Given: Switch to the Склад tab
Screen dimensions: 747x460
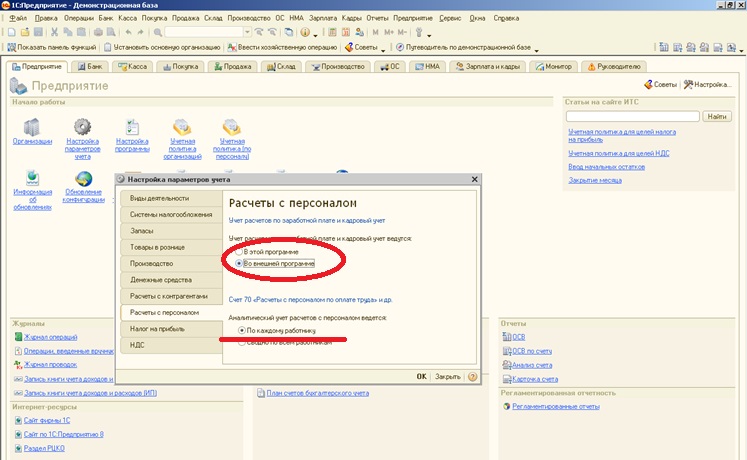Looking at the screenshot, I should (281, 67).
